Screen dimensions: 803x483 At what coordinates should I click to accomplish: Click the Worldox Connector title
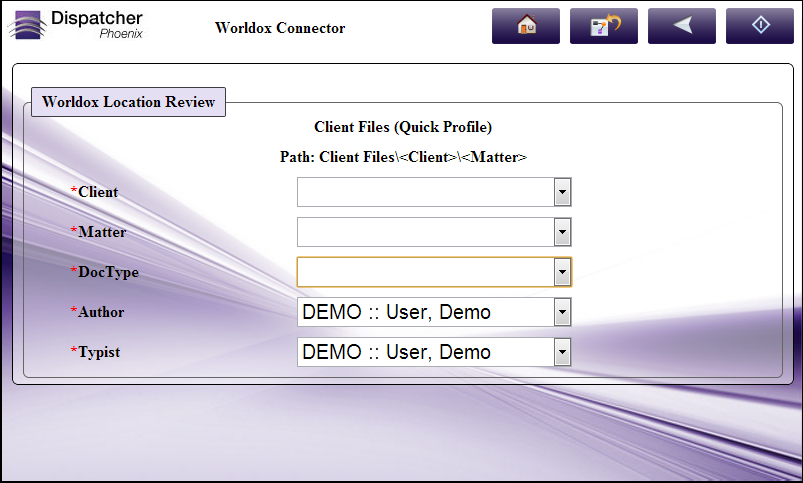pos(280,28)
